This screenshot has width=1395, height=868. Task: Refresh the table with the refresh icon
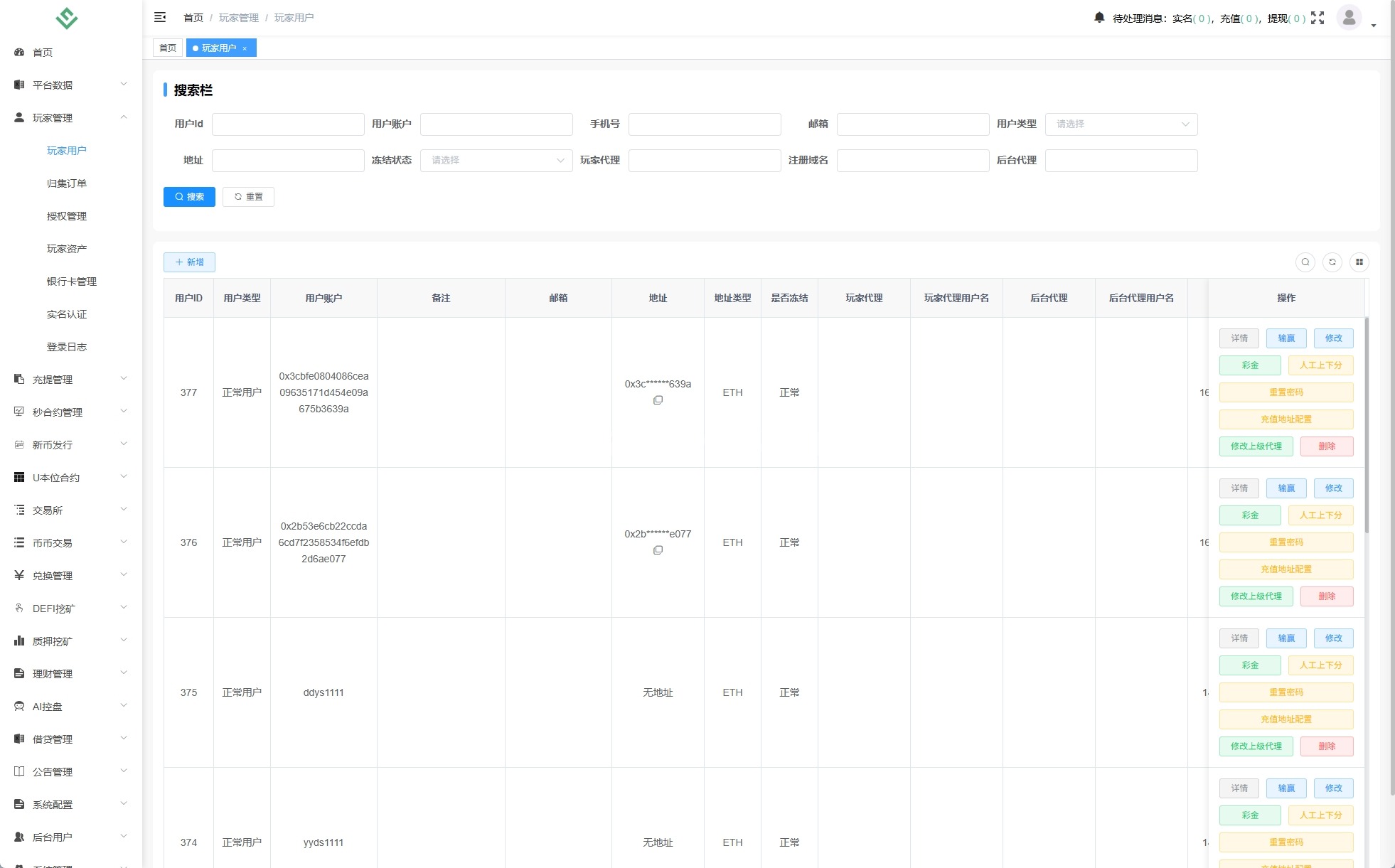tap(1332, 262)
